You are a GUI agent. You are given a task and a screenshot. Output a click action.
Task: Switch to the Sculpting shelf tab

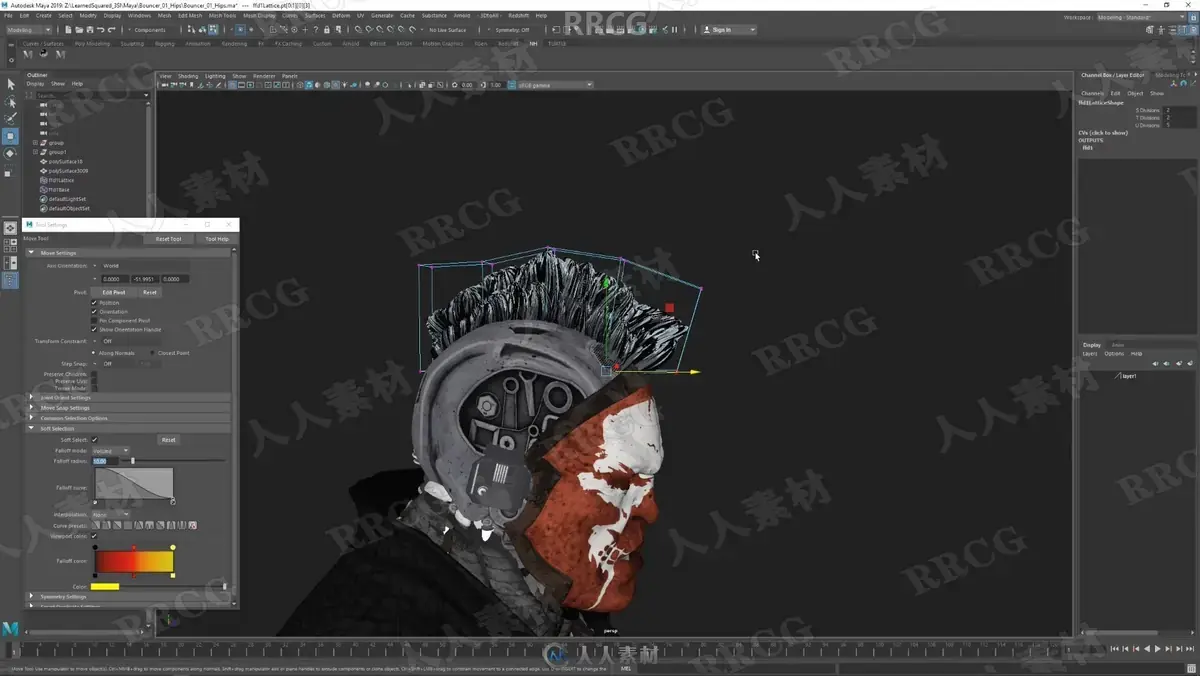click(x=132, y=44)
